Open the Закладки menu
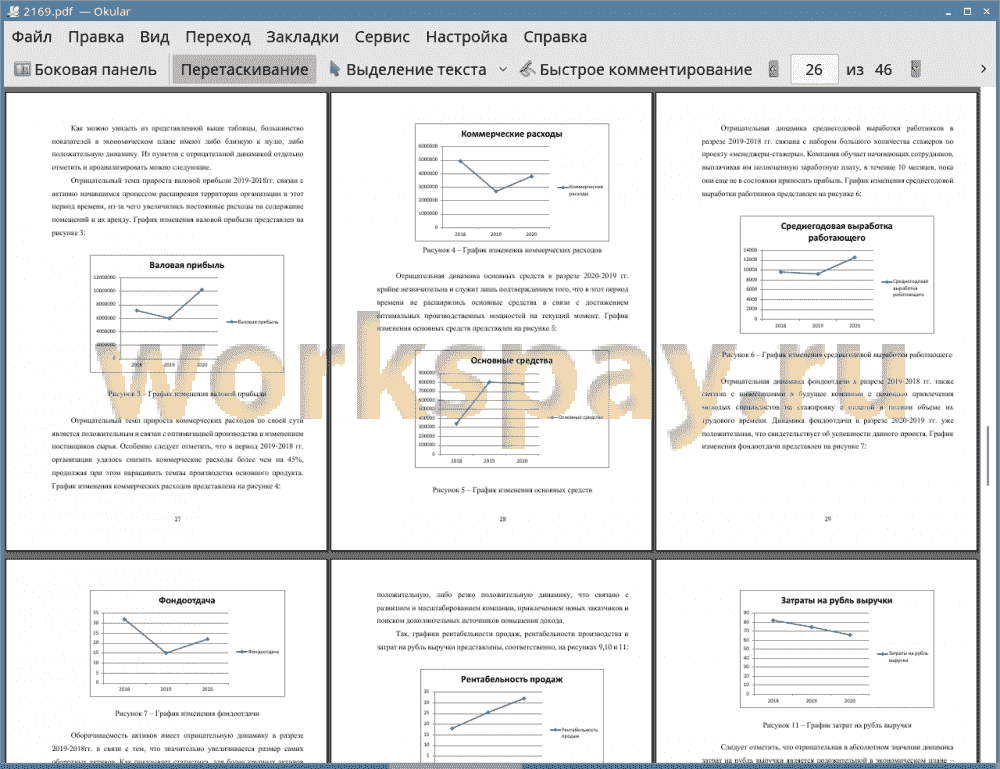 click(x=302, y=37)
